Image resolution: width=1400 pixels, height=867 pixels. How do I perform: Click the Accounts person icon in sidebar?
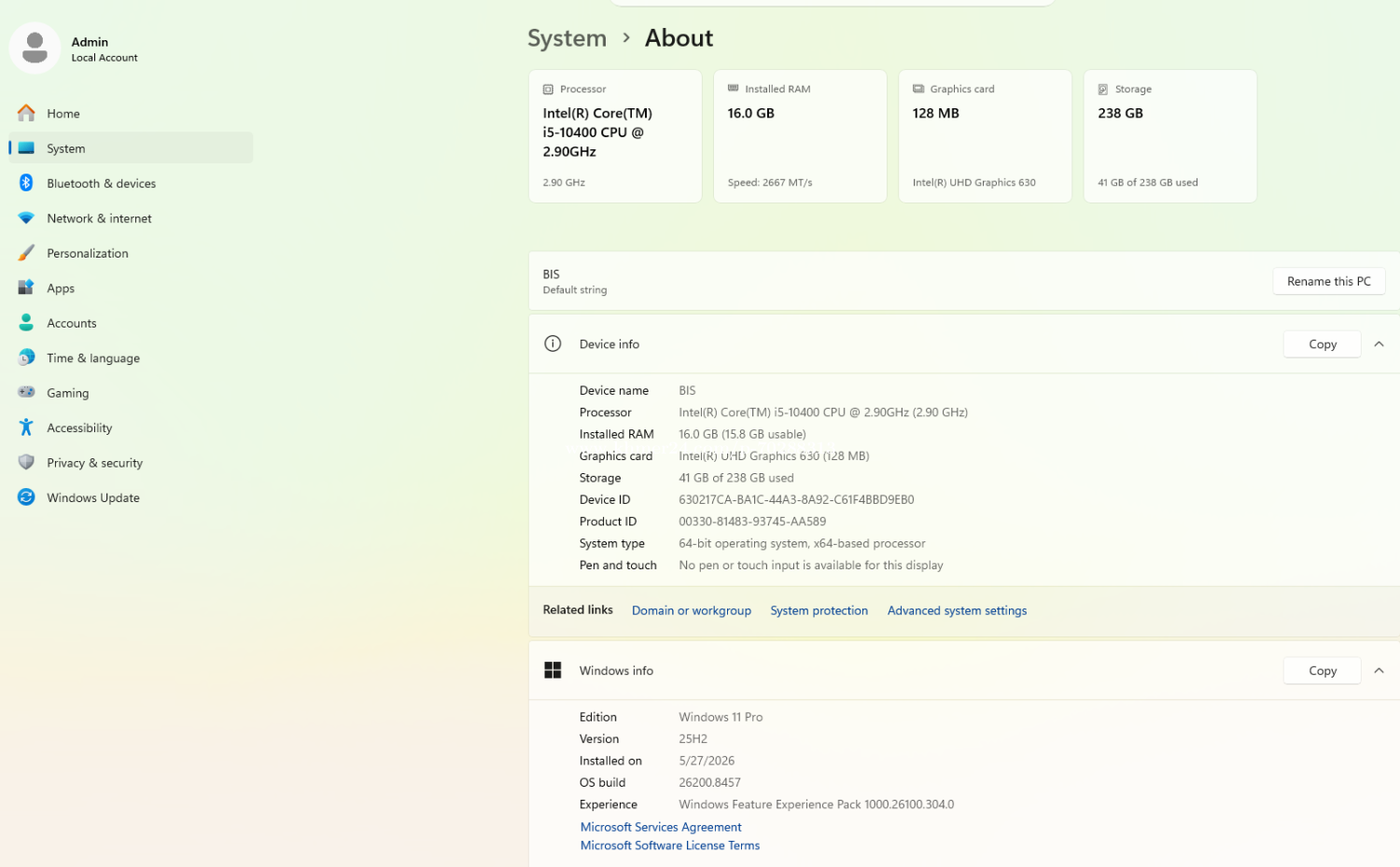pos(26,323)
